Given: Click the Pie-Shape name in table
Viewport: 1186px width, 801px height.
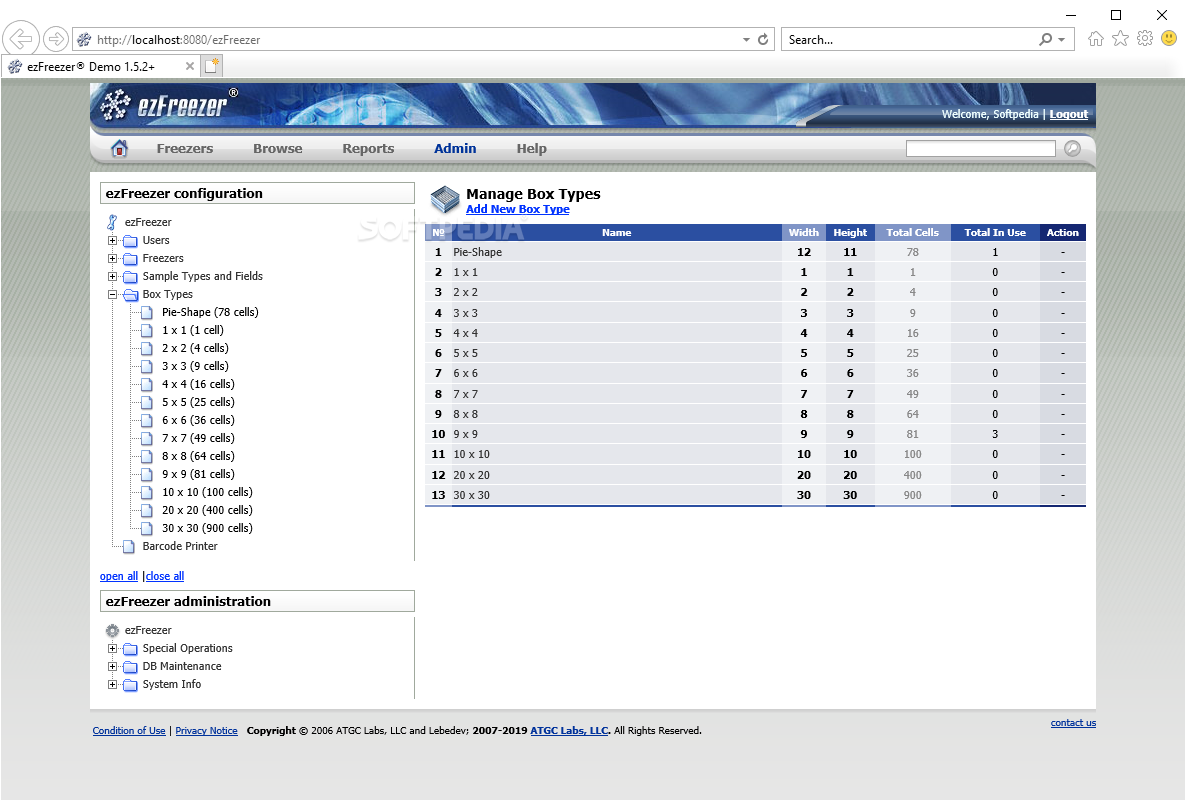Looking at the screenshot, I should coord(477,253).
